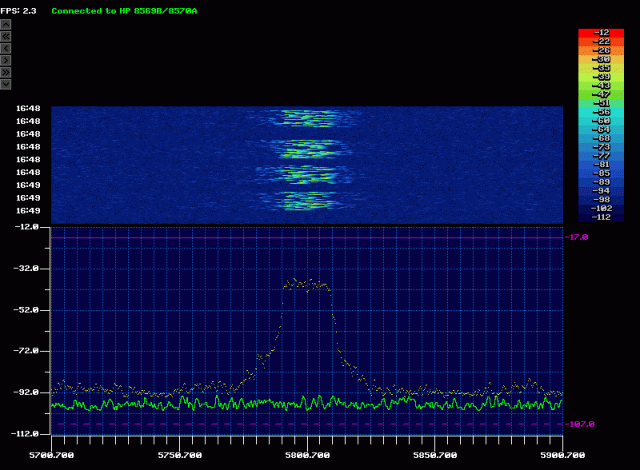Click the -32.0 amplitude axis label
Screen dimensions: 640x470
[x=26, y=268]
